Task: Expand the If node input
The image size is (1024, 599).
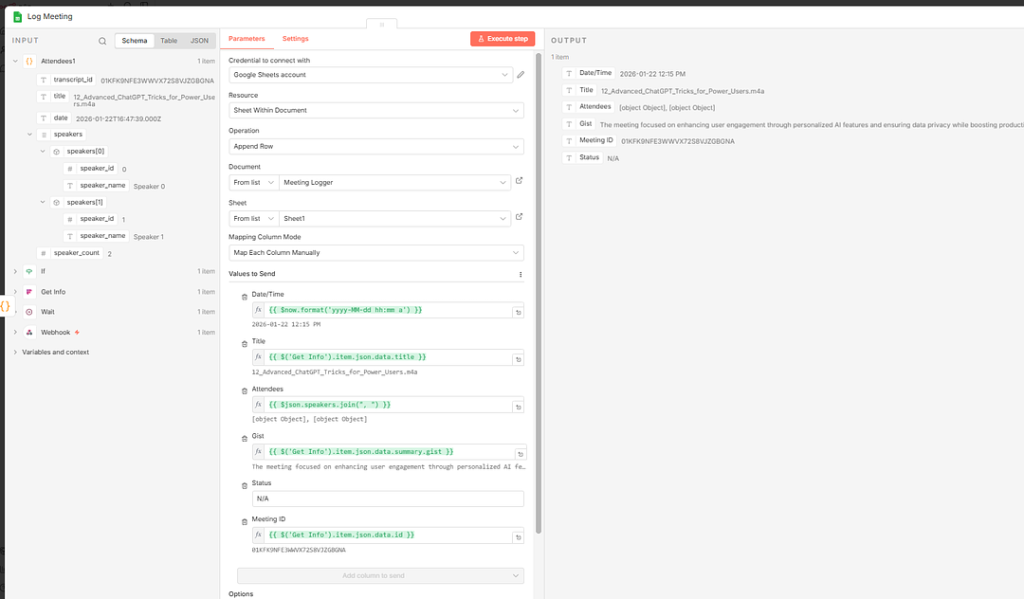Action: [x=15, y=271]
